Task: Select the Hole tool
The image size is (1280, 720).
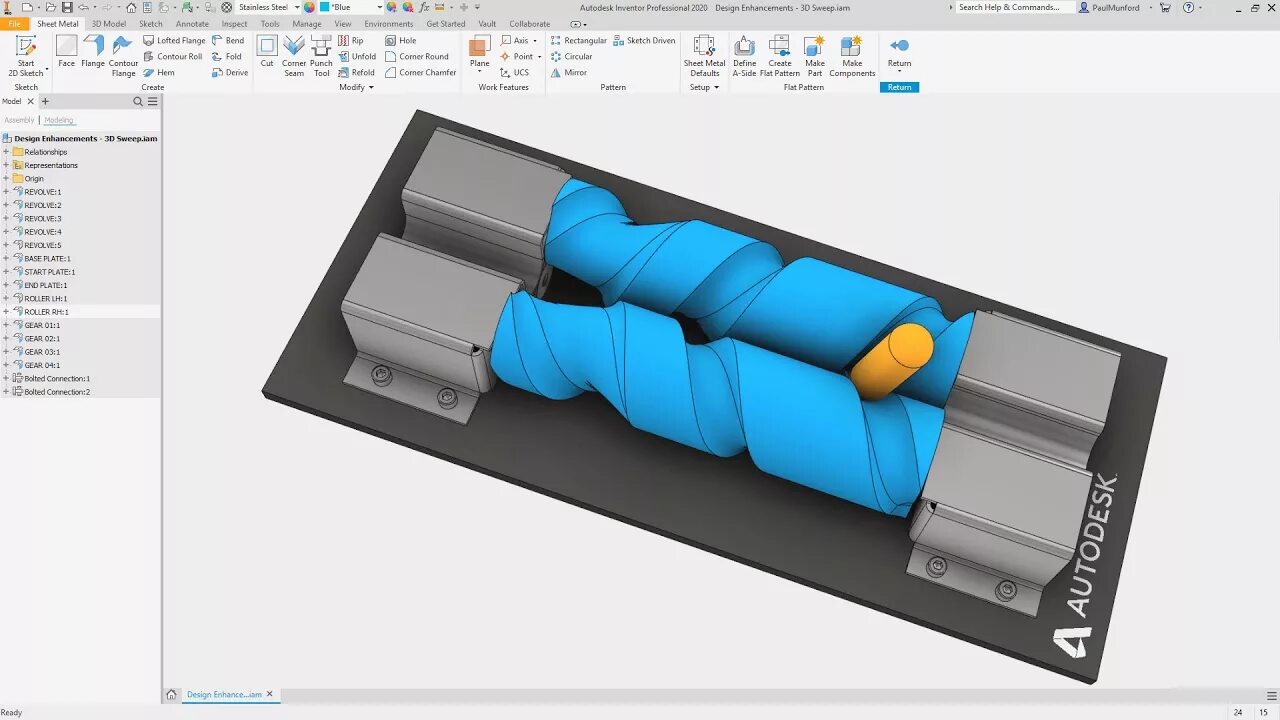Action: coord(401,41)
